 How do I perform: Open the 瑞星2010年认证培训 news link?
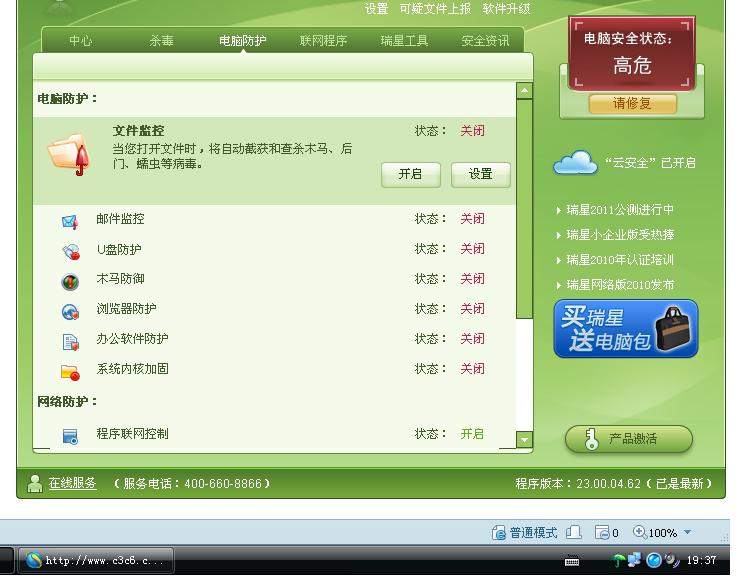click(x=620, y=260)
